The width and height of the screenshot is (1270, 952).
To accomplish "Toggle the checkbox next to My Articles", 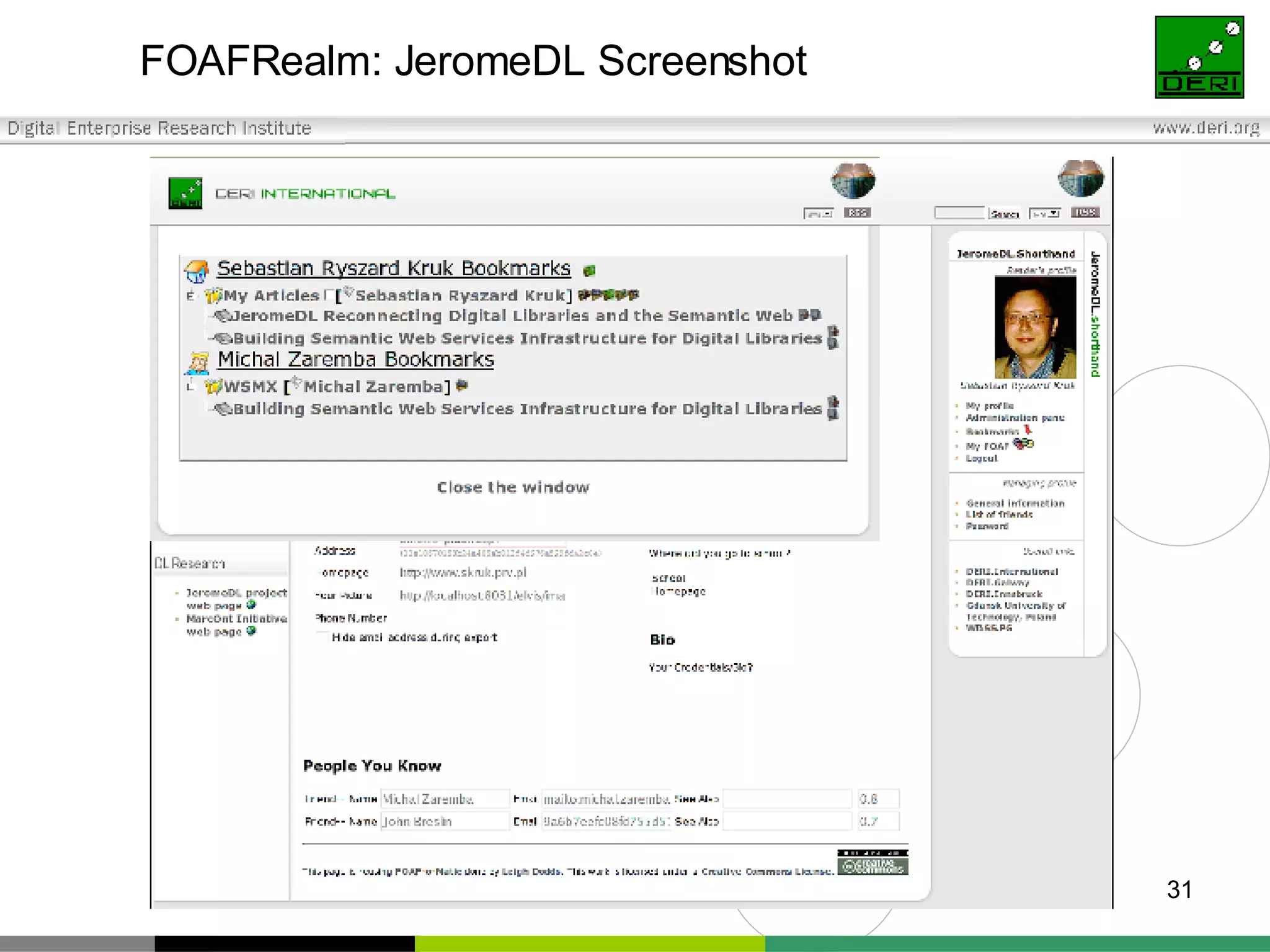I will [329, 296].
